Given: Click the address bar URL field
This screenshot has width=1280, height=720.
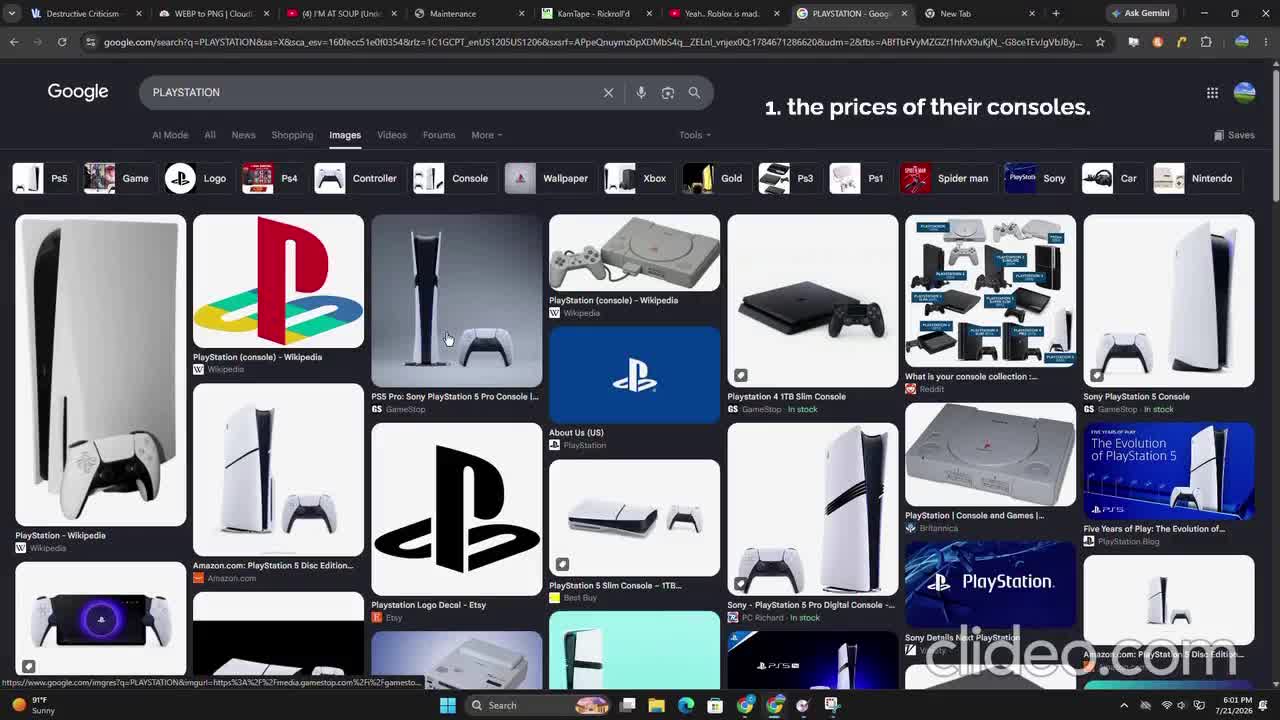Looking at the screenshot, I should pyautogui.click(x=590, y=42).
